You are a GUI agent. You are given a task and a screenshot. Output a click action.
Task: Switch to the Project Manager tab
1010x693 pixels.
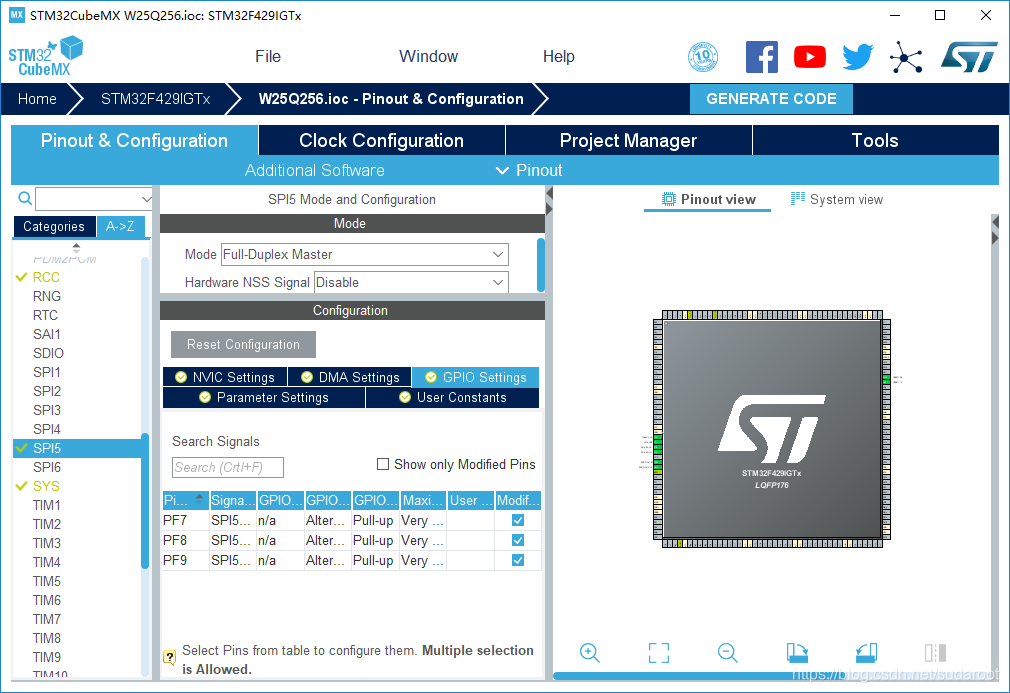[x=628, y=140]
